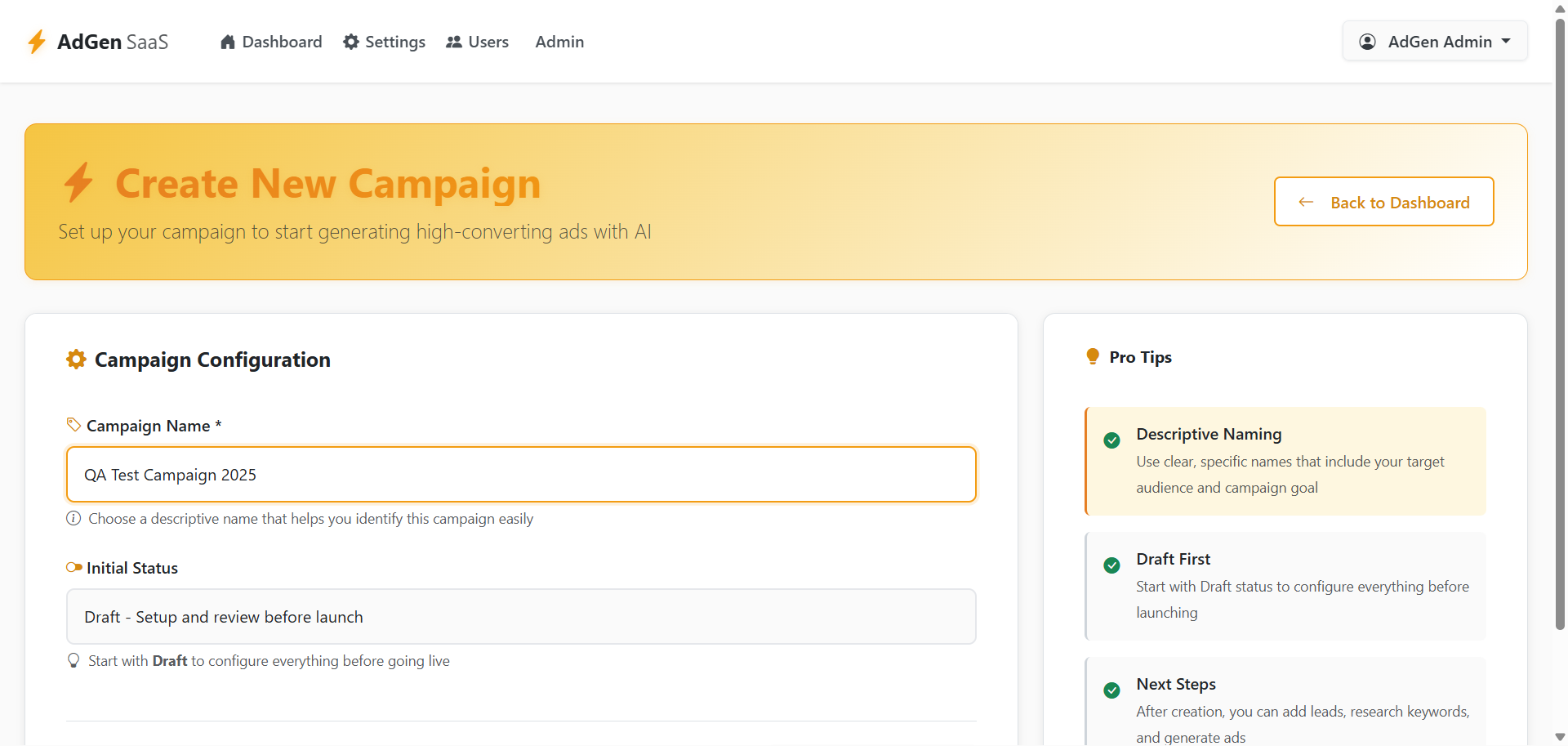
Task: Click the Back to Dashboard button
Action: coord(1383,202)
